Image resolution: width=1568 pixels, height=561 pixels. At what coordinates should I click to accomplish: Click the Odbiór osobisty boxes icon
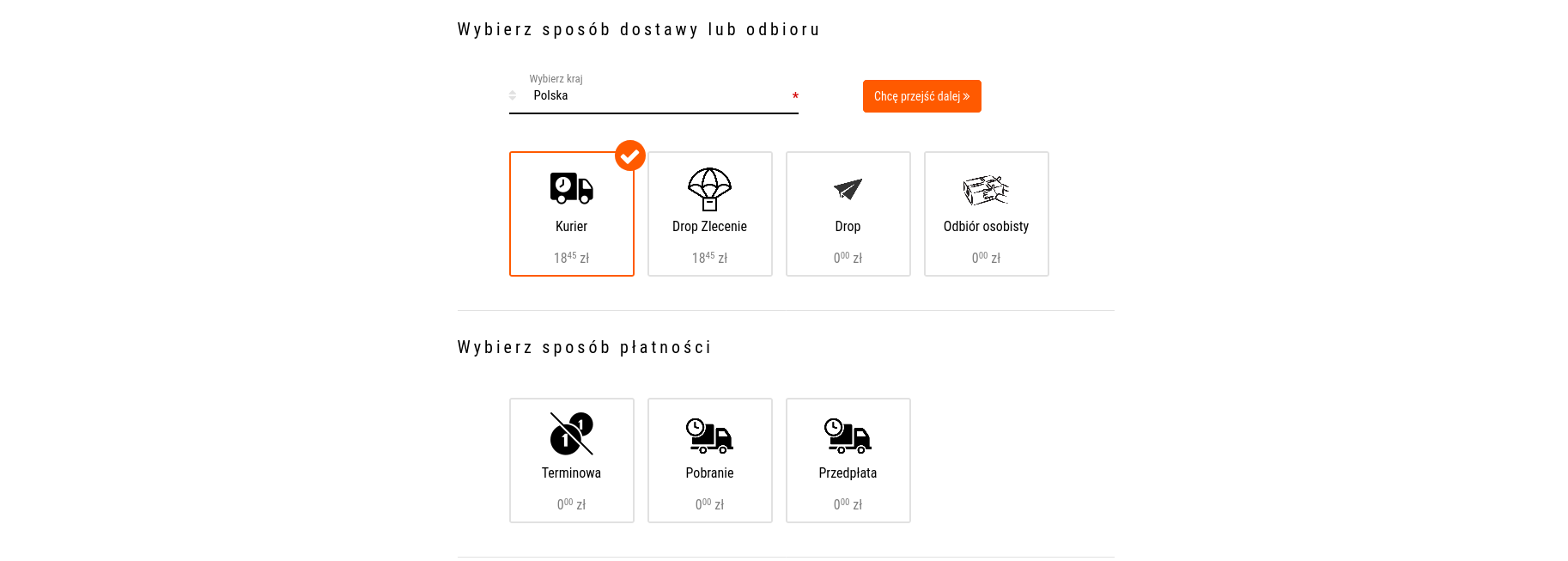point(986,190)
